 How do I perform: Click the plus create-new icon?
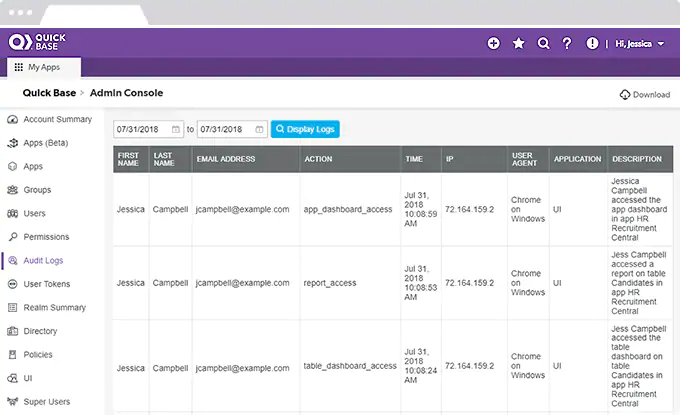point(493,43)
